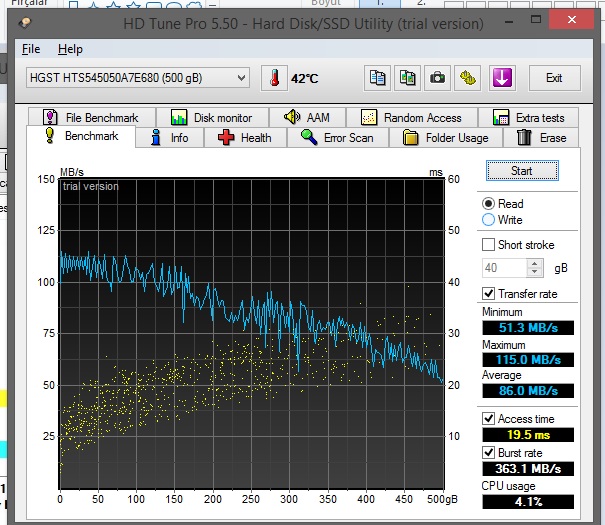Switch to the Random Access tab
605x525 pixels.
click(x=412, y=117)
